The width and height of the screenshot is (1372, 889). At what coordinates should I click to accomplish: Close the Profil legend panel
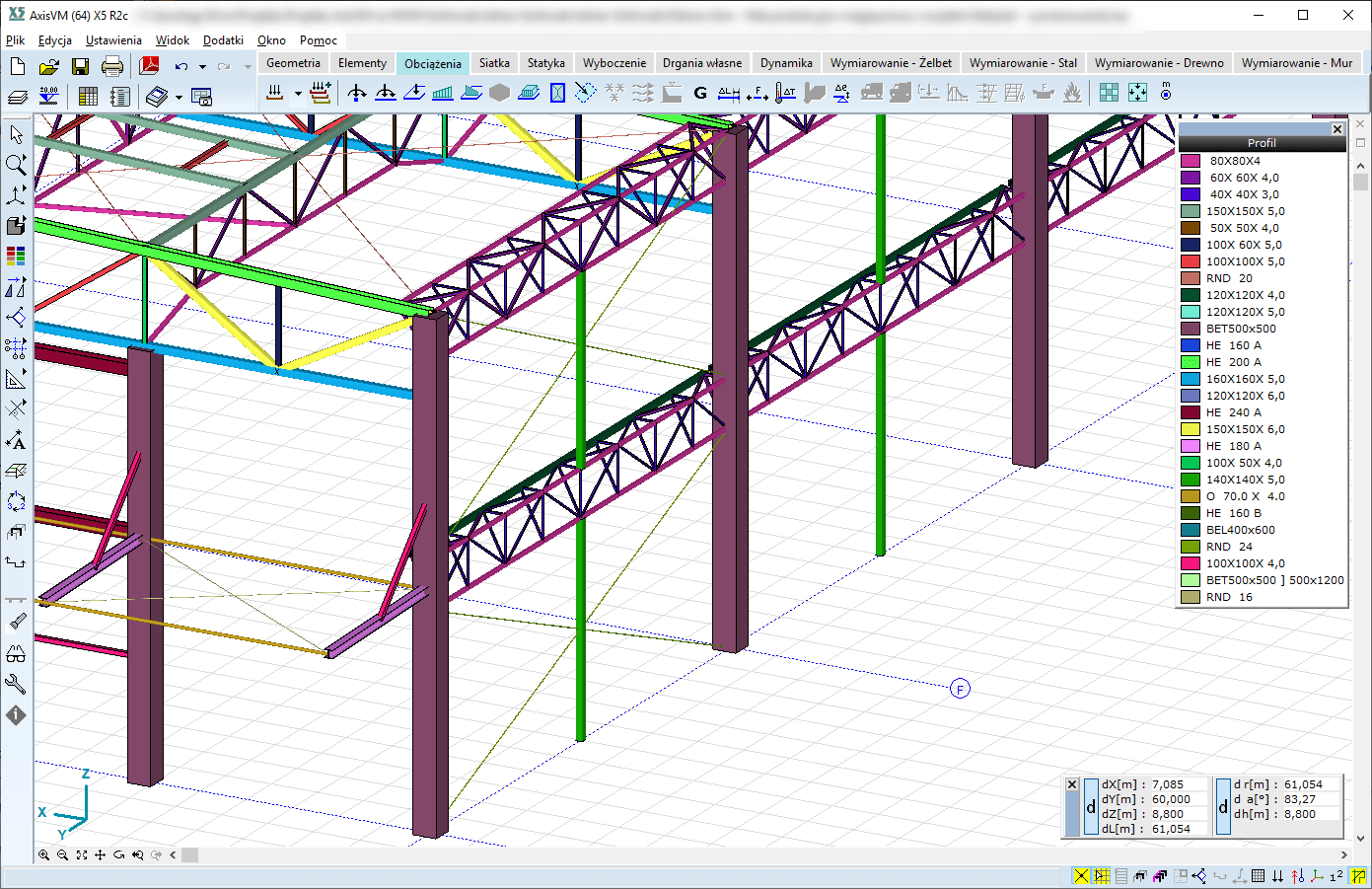click(1336, 129)
